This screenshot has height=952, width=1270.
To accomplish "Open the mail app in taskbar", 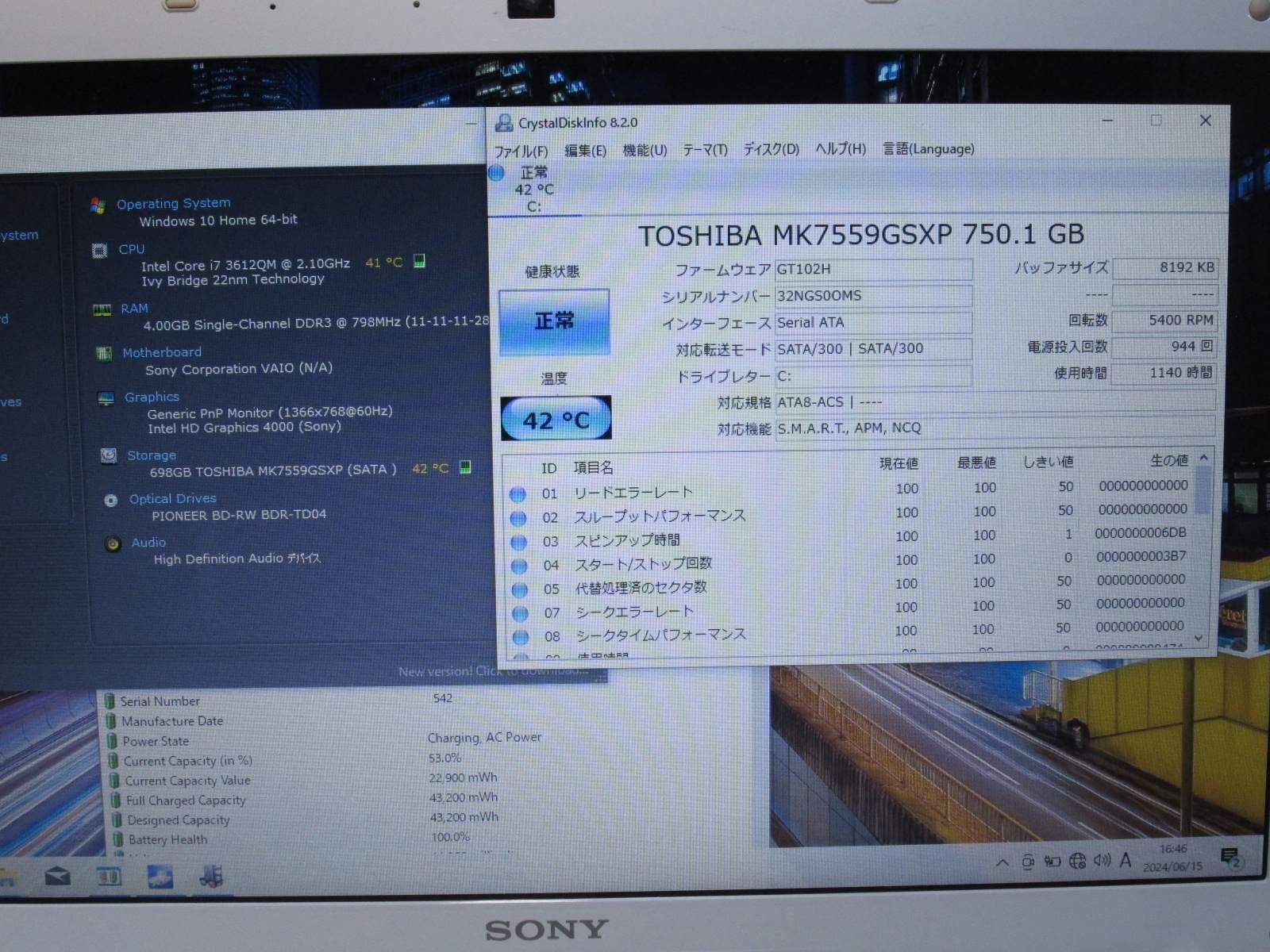I will (57, 877).
